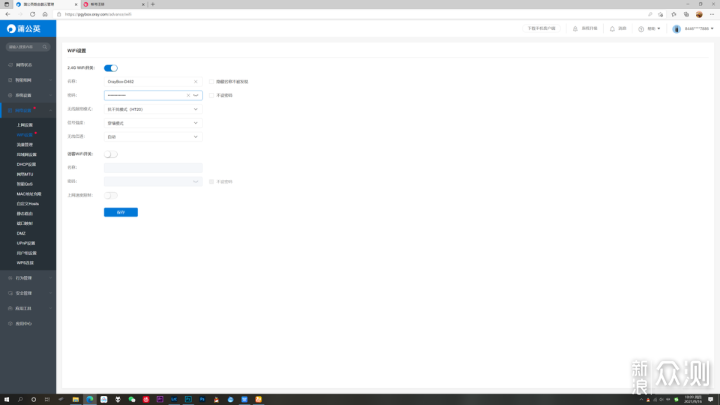Check the no password checkbox for 2.4G WiFi

(x=211, y=96)
